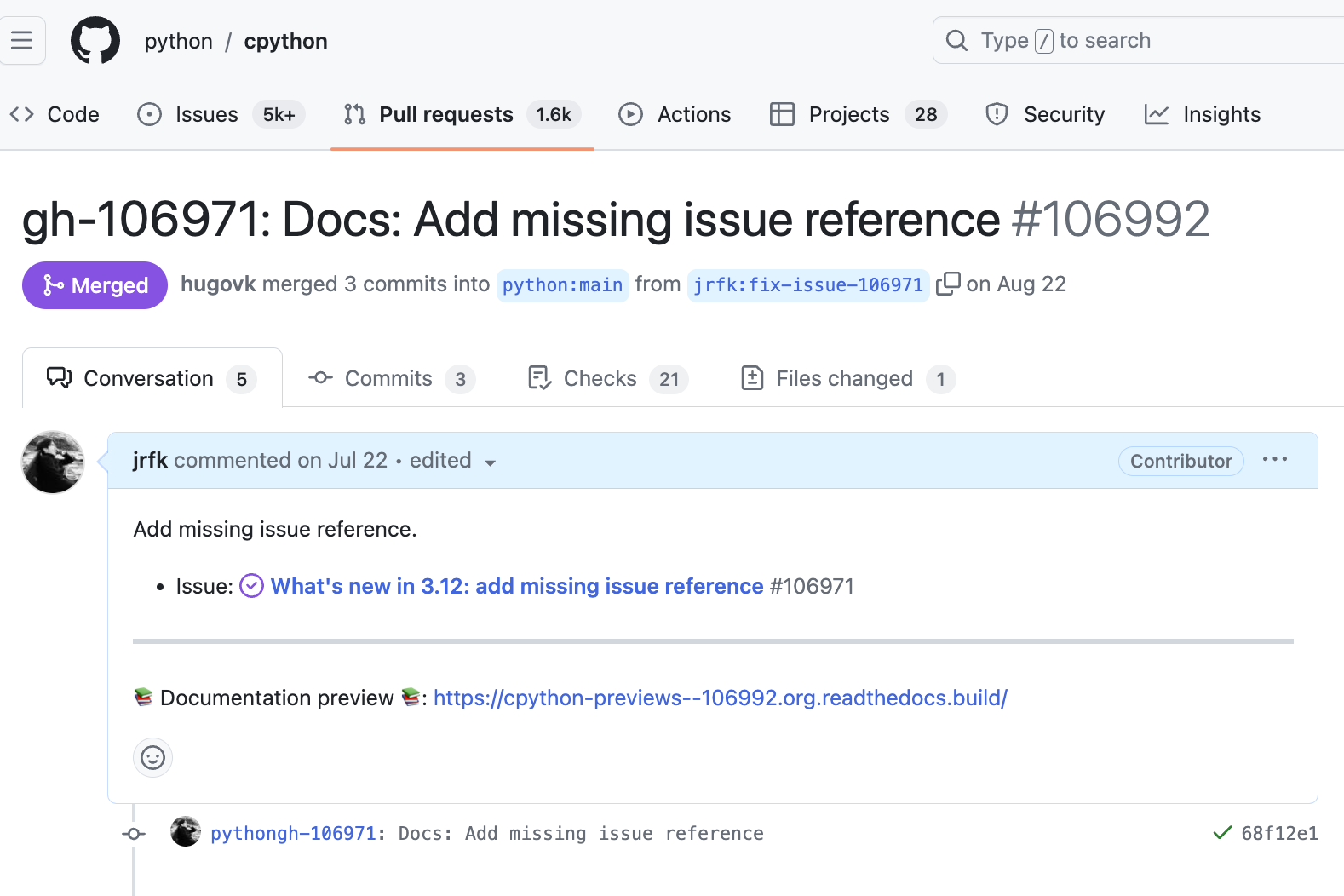Screen dimensions: 1344x896
Task: Open the documentation preview readthedocs link
Action: (x=720, y=698)
